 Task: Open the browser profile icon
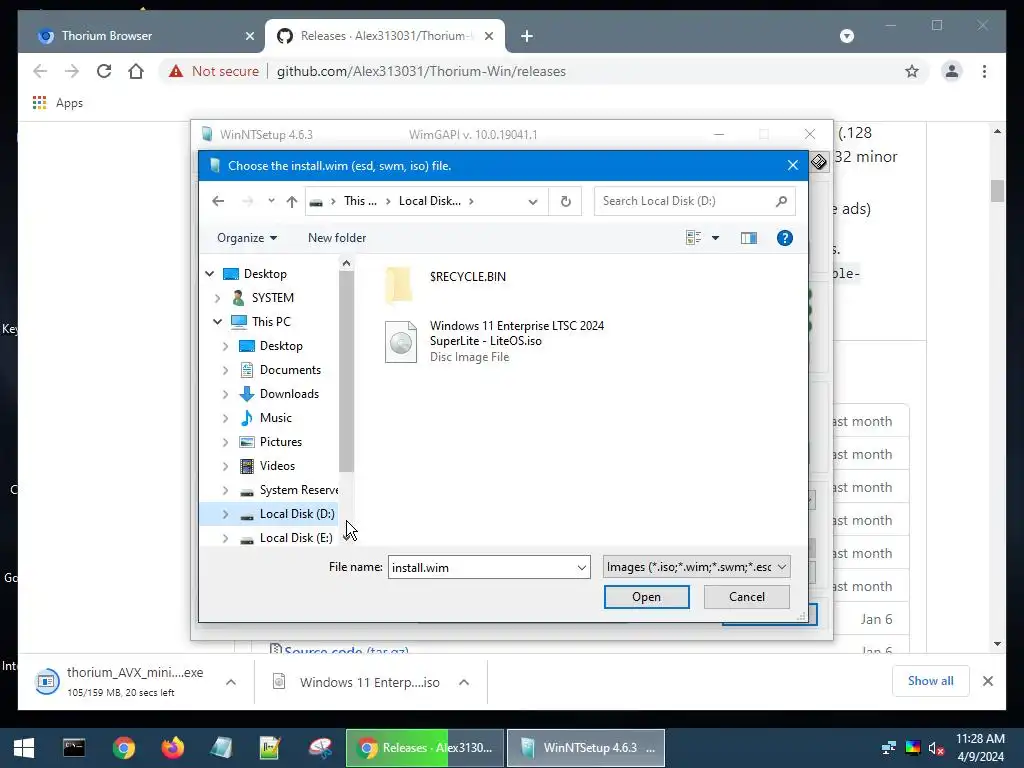pyautogui.click(x=952, y=71)
